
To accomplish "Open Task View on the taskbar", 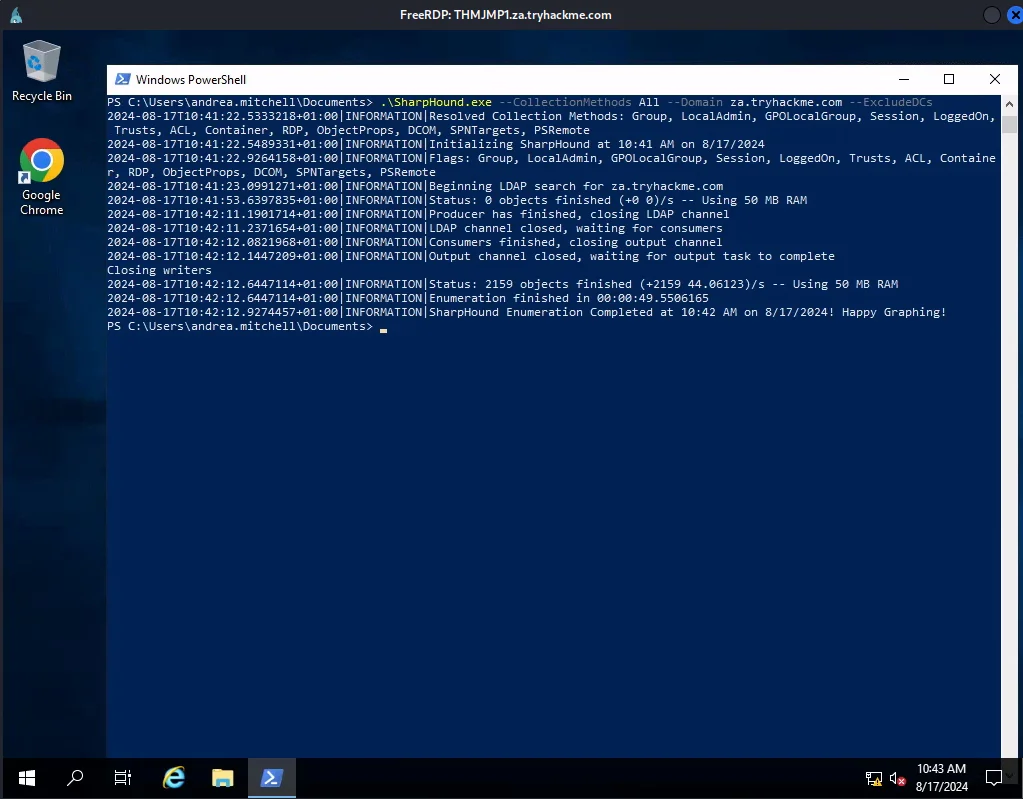I will (x=123, y=777).
